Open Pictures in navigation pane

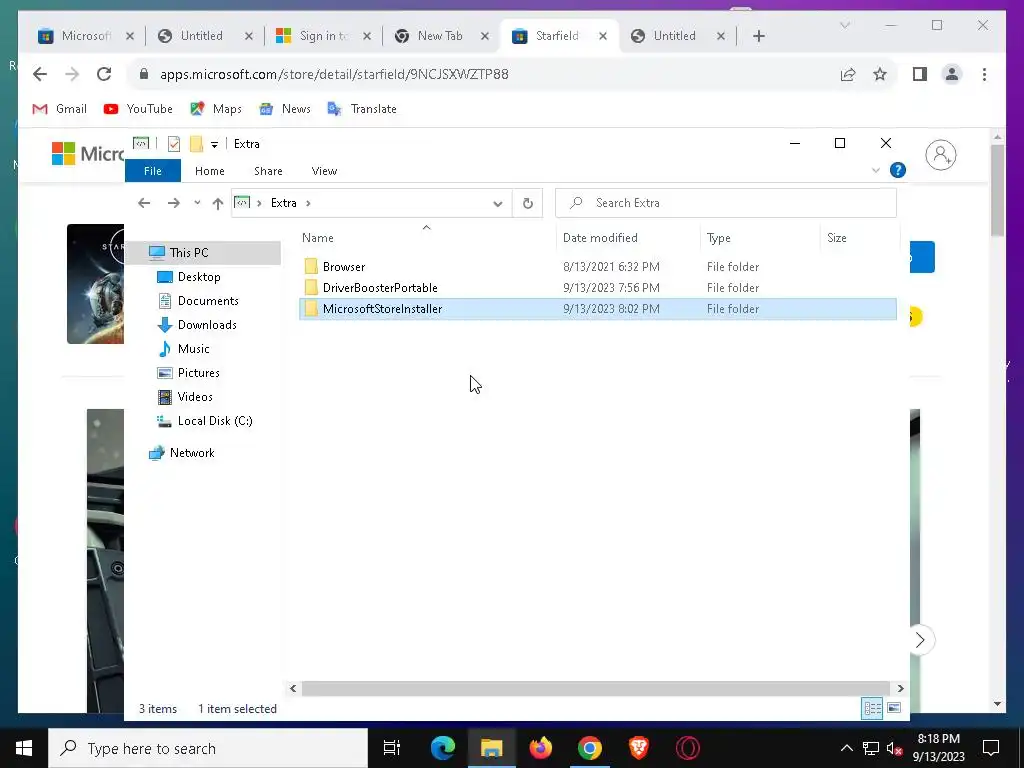[x=199, y=373]
